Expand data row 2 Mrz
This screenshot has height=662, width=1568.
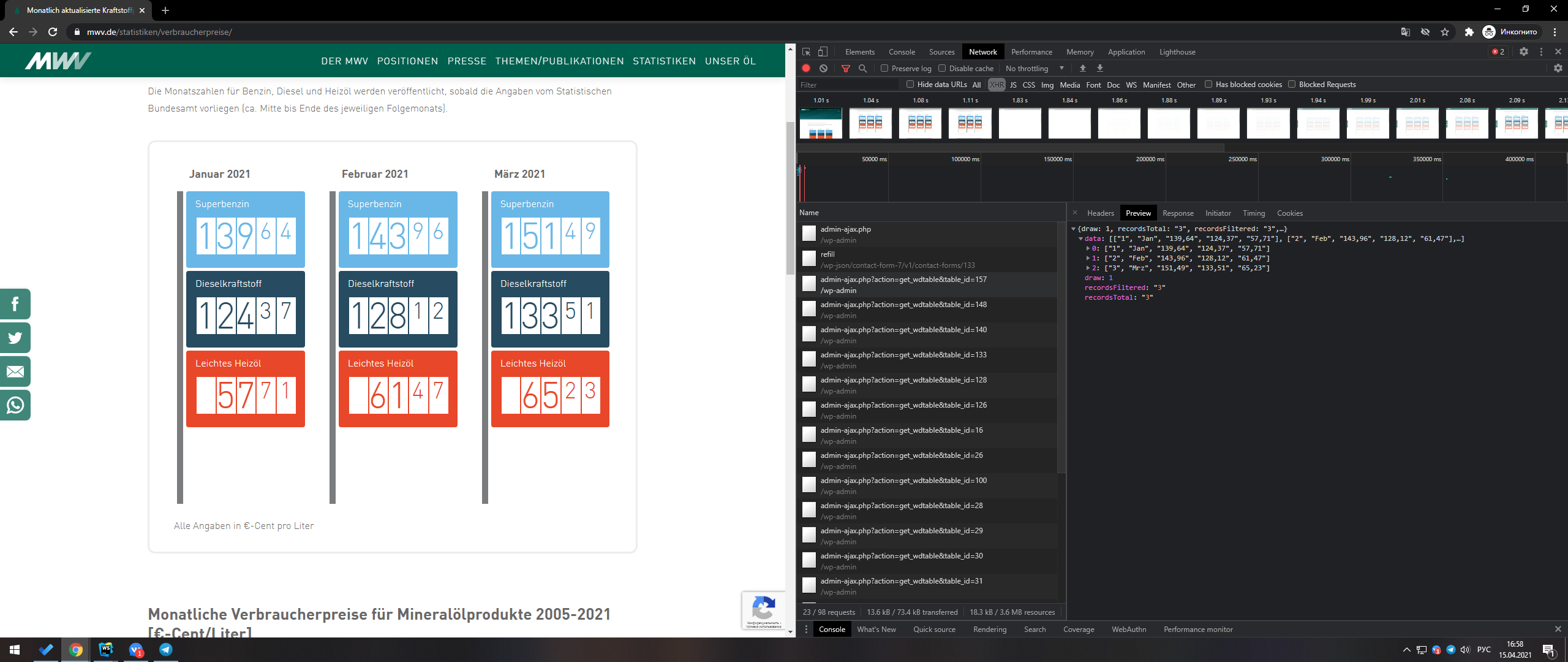(1088, 268)
